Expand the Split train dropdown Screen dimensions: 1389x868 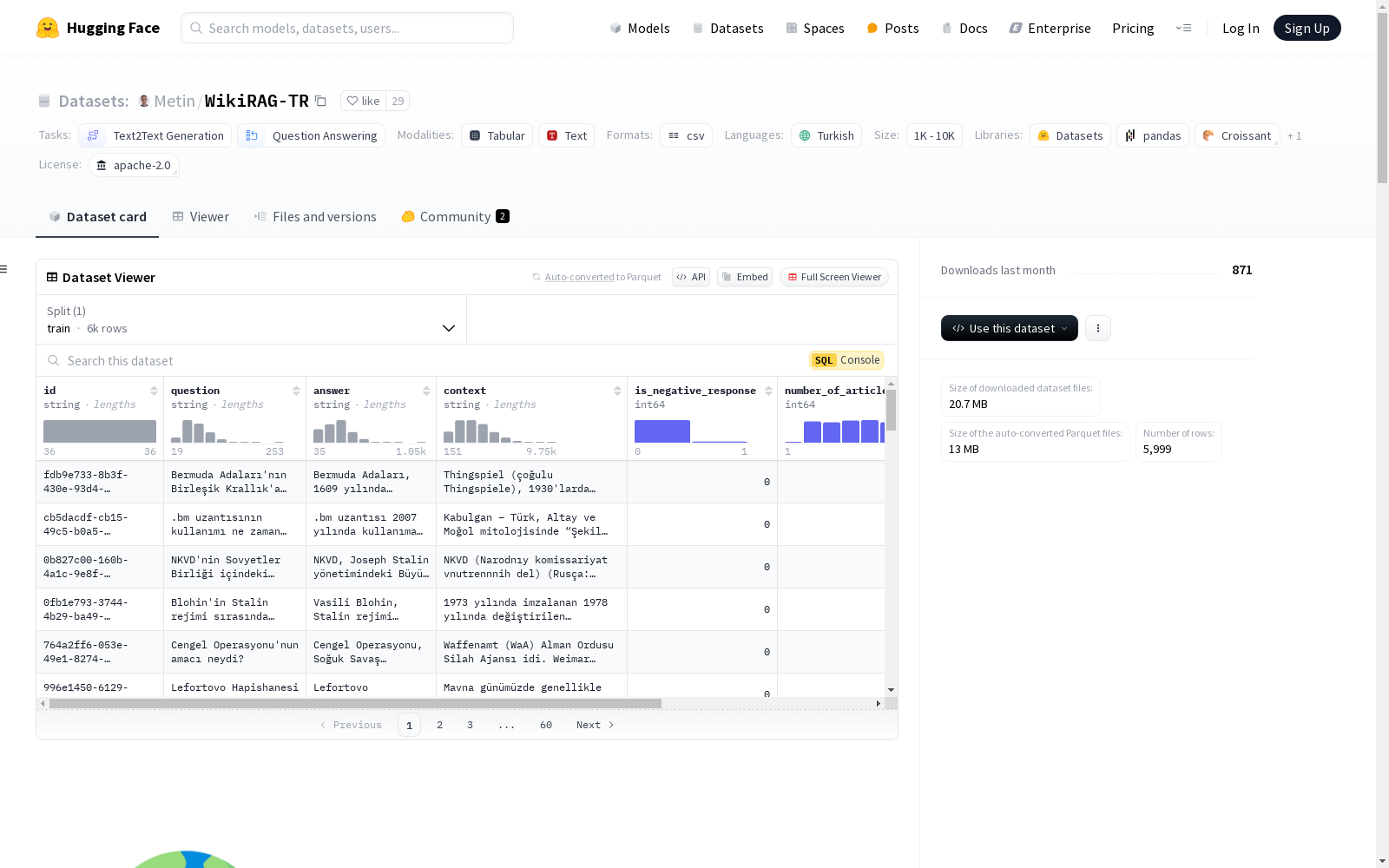point(251,319)
